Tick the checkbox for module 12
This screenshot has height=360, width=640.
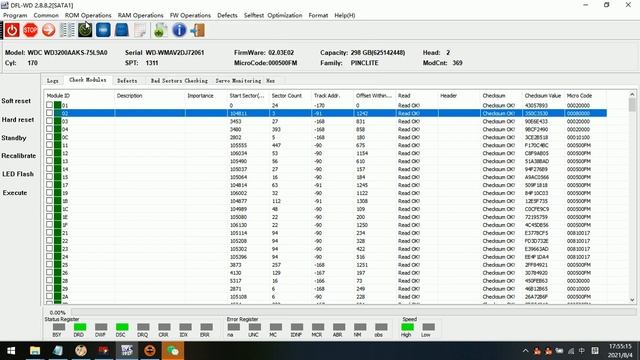49,153
